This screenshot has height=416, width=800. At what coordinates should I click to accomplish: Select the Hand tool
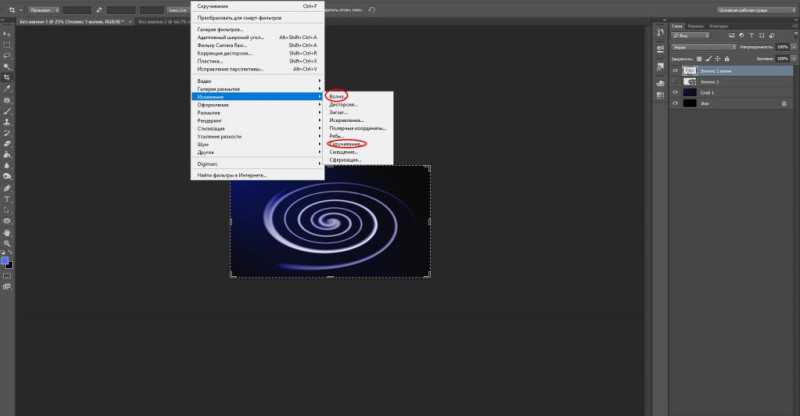click(x=7, y=233)
